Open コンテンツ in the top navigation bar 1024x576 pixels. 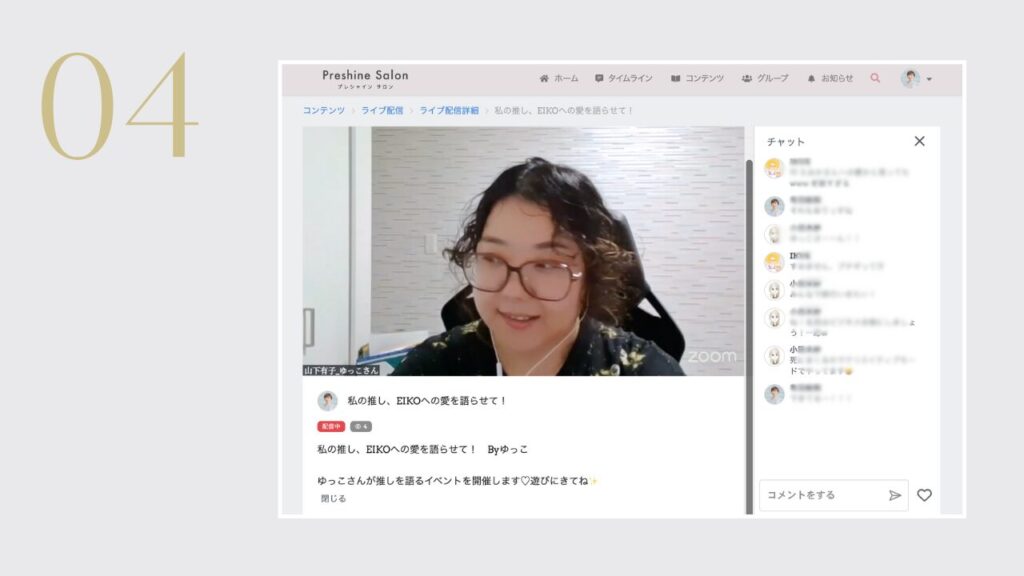[x=697, y=78]
